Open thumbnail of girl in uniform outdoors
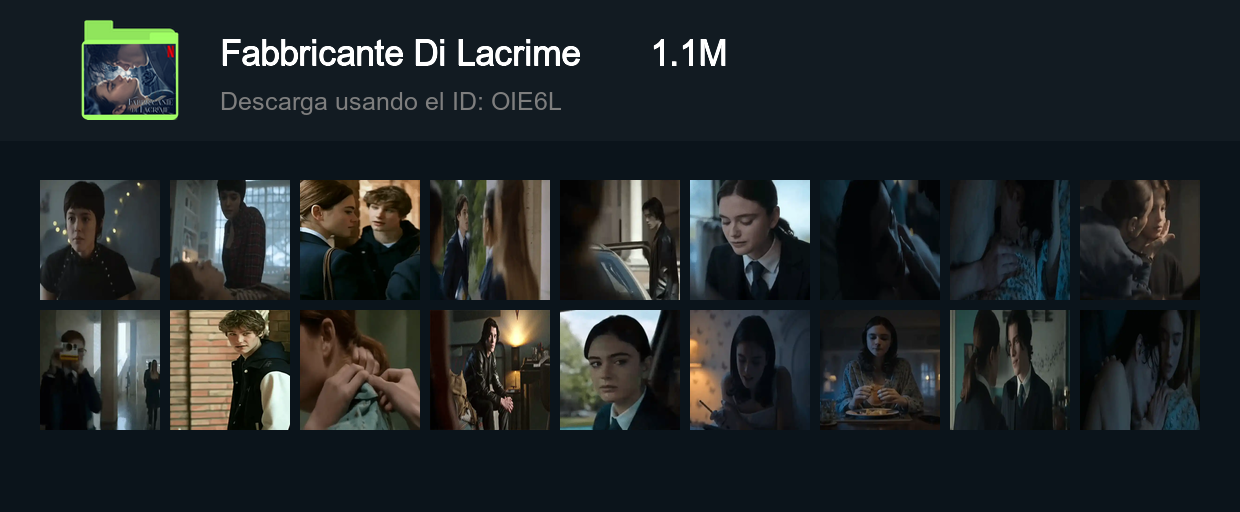 620,370
